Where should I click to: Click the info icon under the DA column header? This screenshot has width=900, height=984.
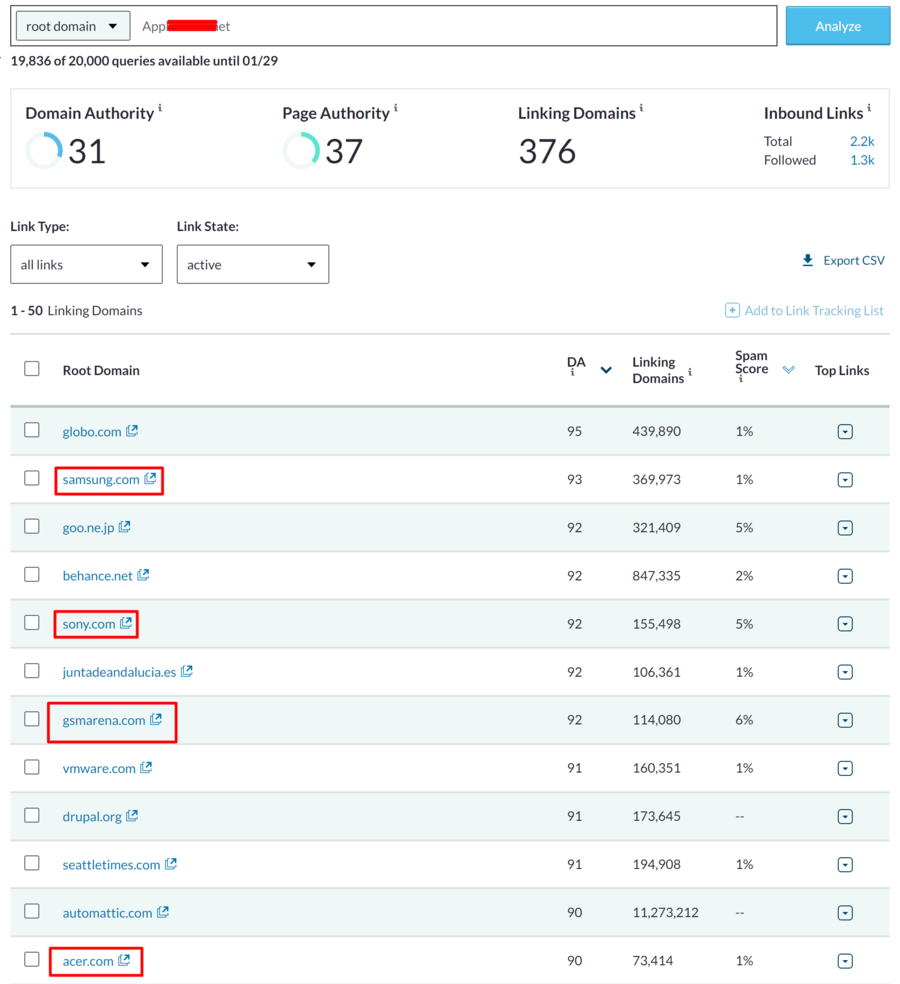coord(572,373)
